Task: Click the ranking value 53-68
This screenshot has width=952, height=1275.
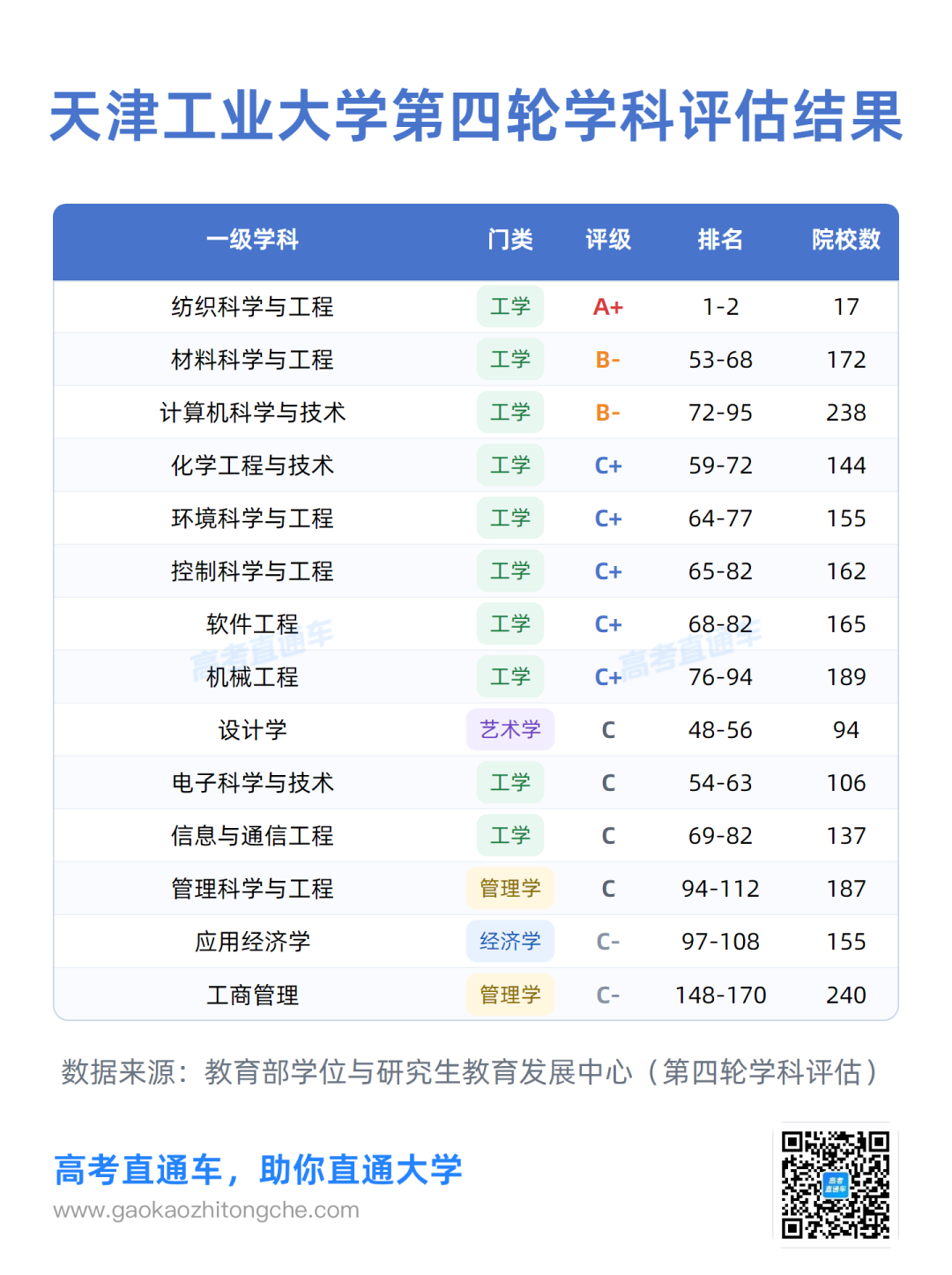Action: tap(721, 360)
